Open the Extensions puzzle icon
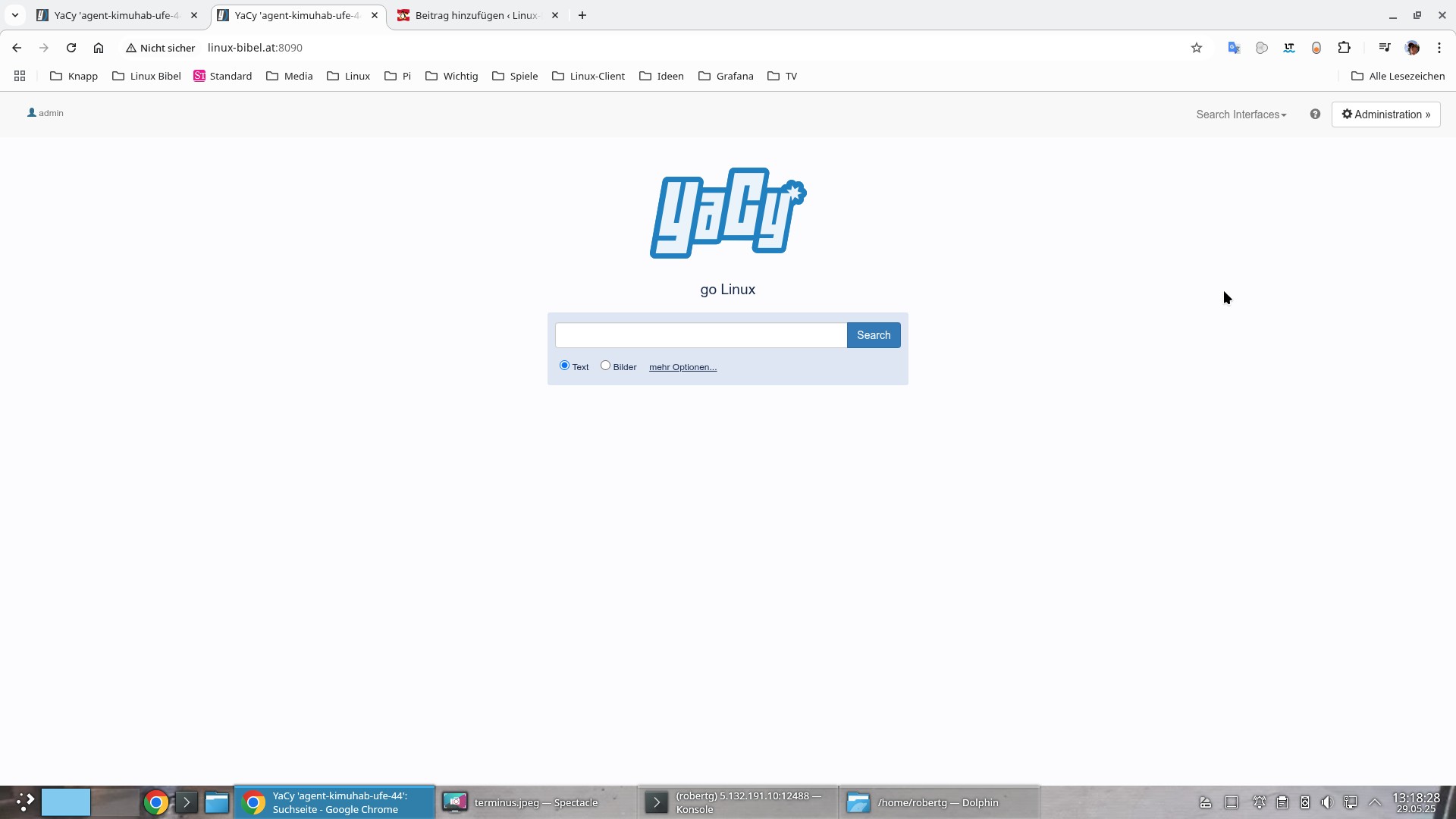The width and height of the screenshot is (1456, 819). coord(1344,48)
